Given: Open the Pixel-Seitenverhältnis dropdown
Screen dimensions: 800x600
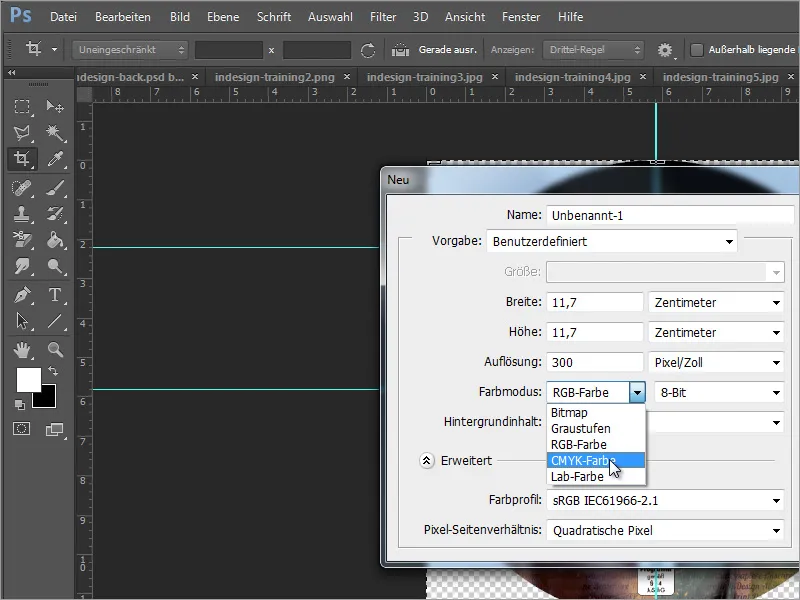Looking at the screenshot, I should click(665, 531).
